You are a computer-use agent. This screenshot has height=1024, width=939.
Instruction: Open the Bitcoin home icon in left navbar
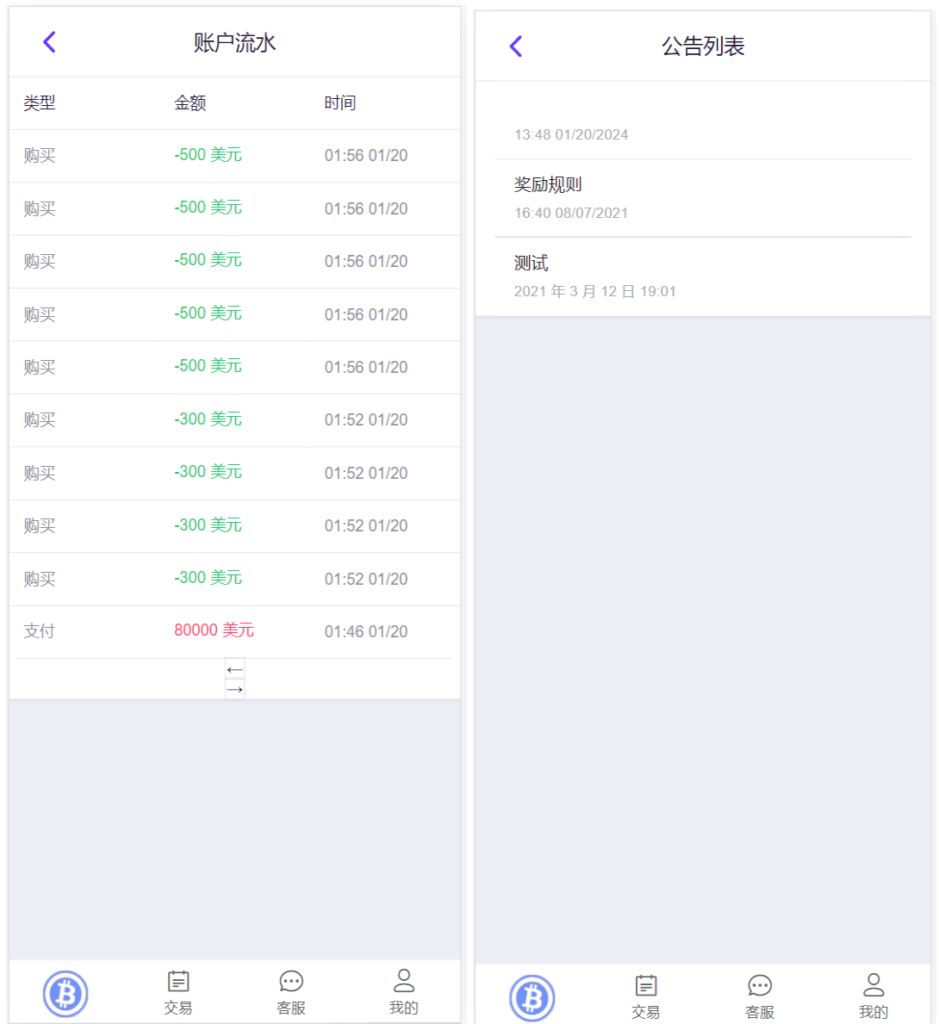click(x=65, y=993)
